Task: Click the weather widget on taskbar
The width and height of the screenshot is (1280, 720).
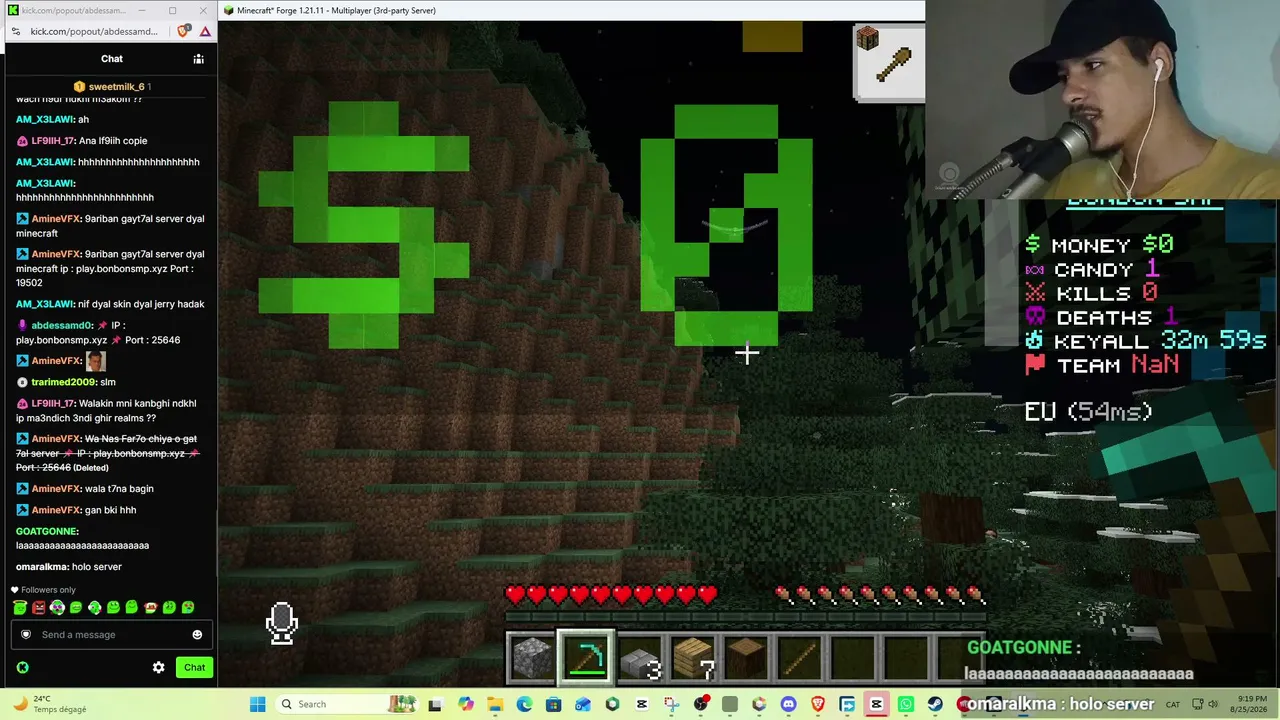Action: (48, 704)
